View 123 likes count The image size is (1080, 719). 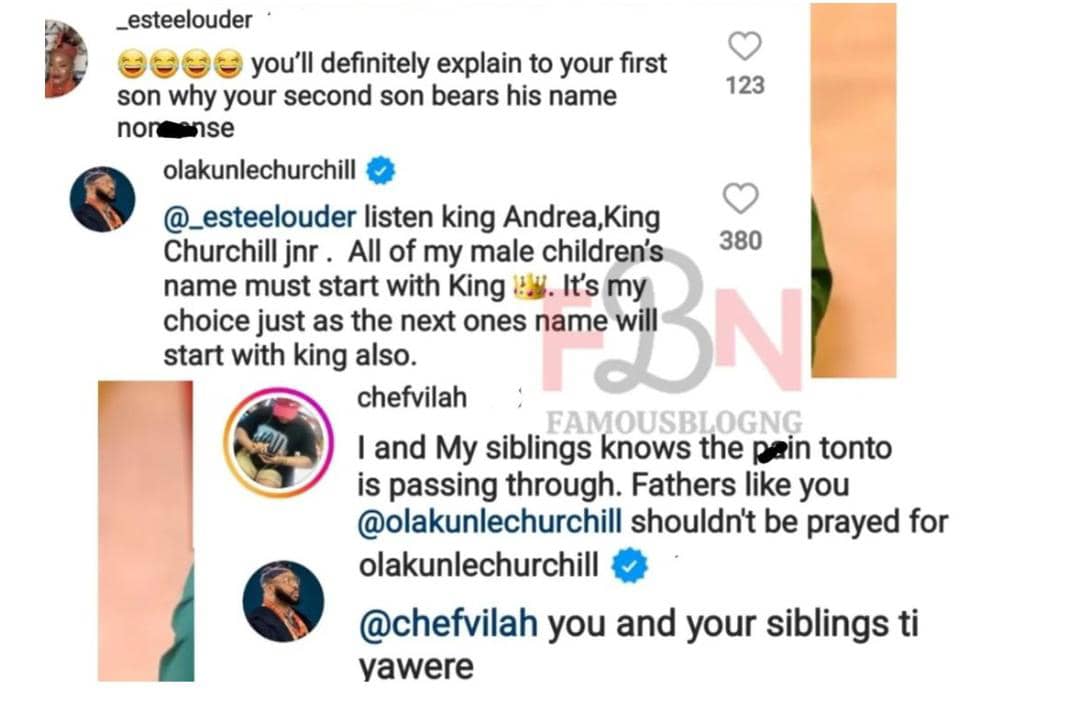point(745,85)
